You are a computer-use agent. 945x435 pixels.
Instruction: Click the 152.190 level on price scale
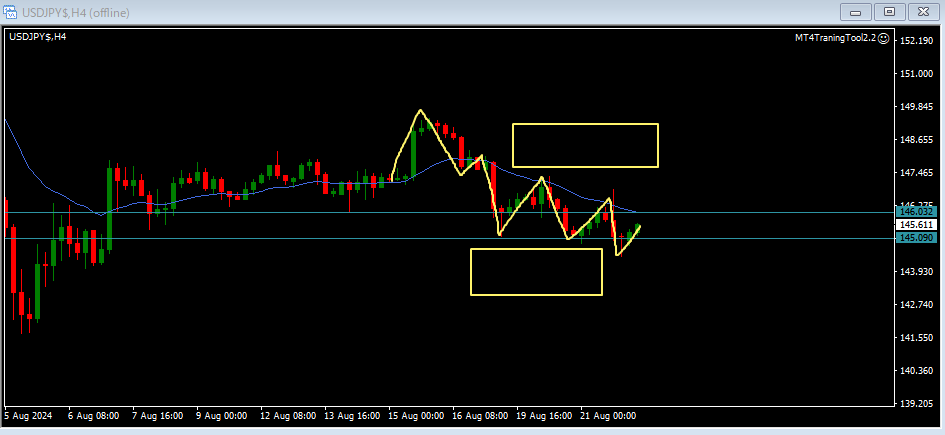pos(916,41)
